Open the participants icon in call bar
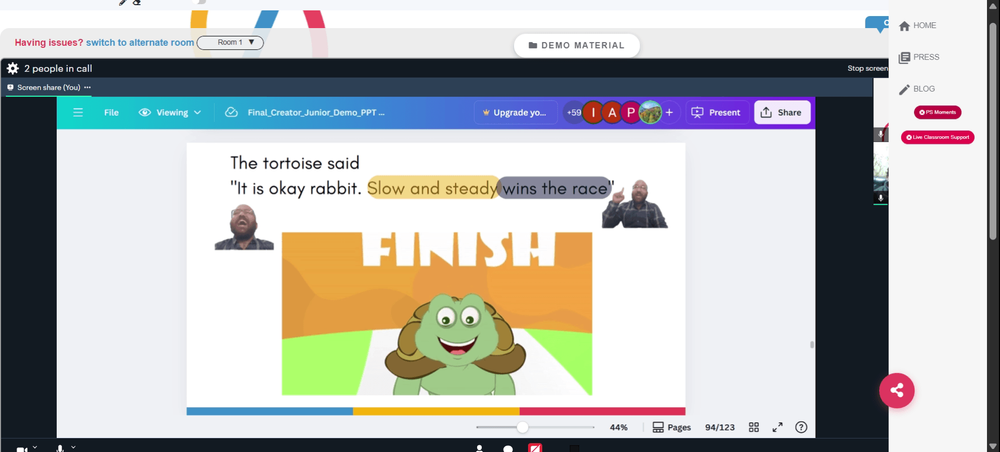This screenshot has height=452, width=1000. [x=480, y=449]
